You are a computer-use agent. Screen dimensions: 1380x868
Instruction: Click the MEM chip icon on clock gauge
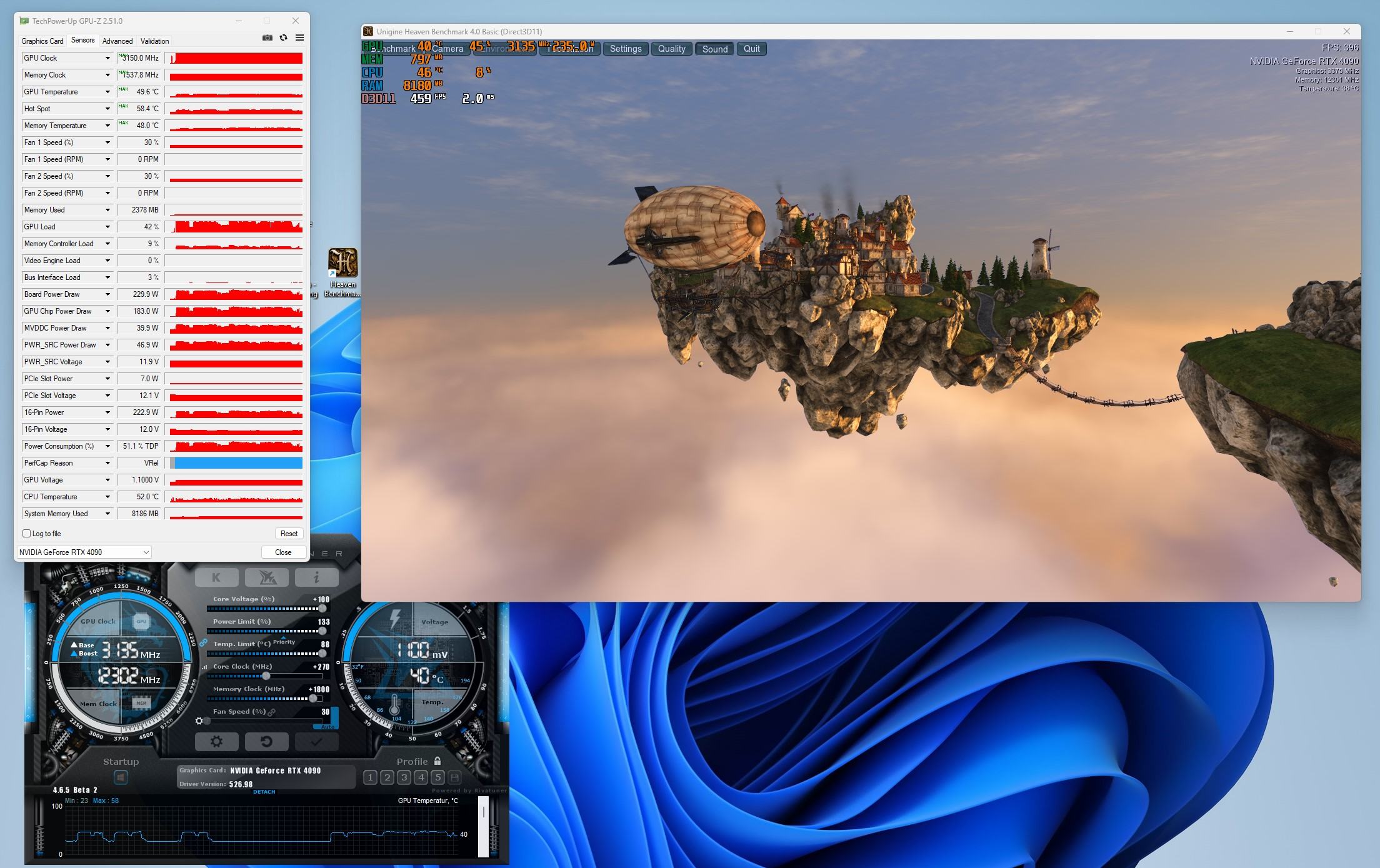[141, 703]
